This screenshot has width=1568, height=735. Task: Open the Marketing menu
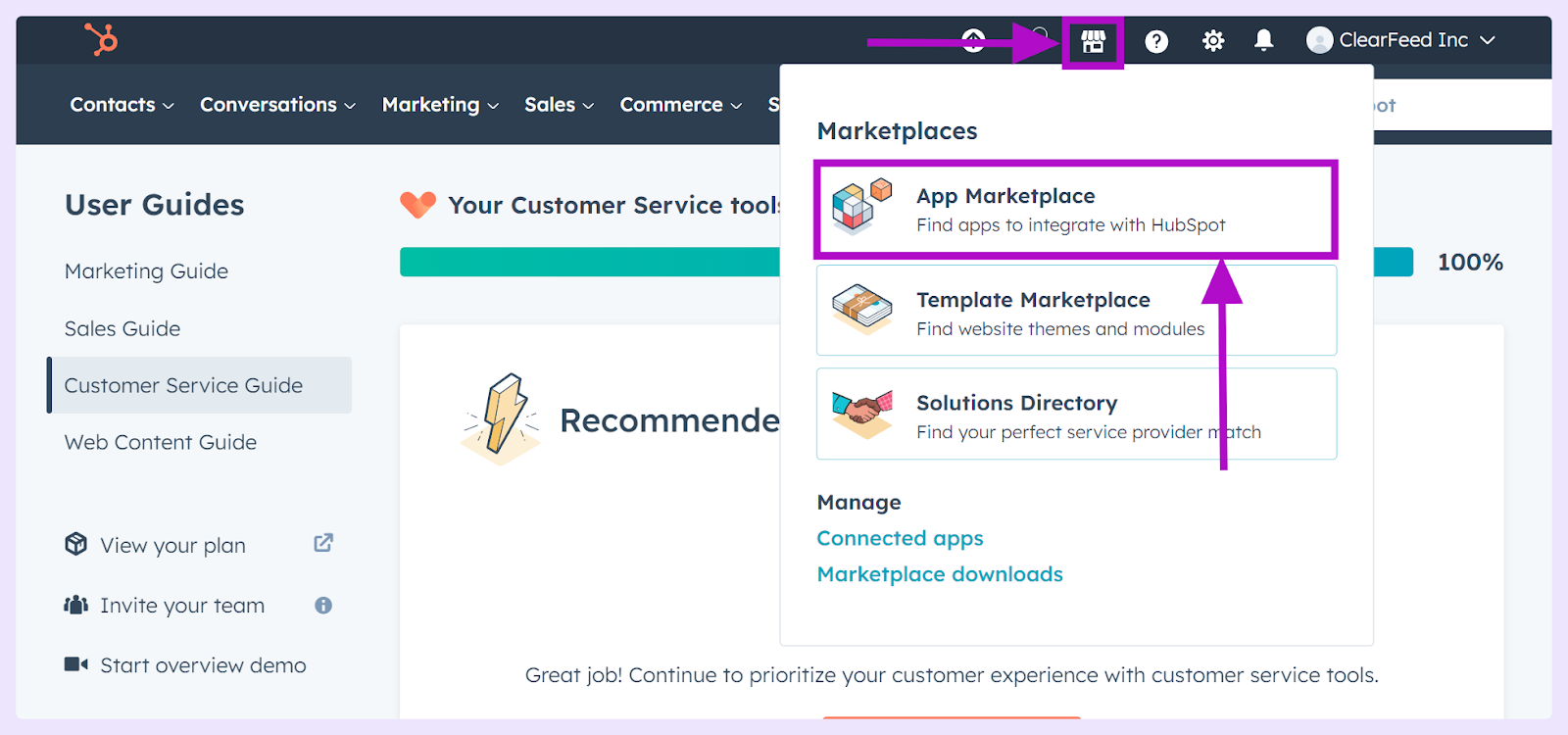point(440,105)
